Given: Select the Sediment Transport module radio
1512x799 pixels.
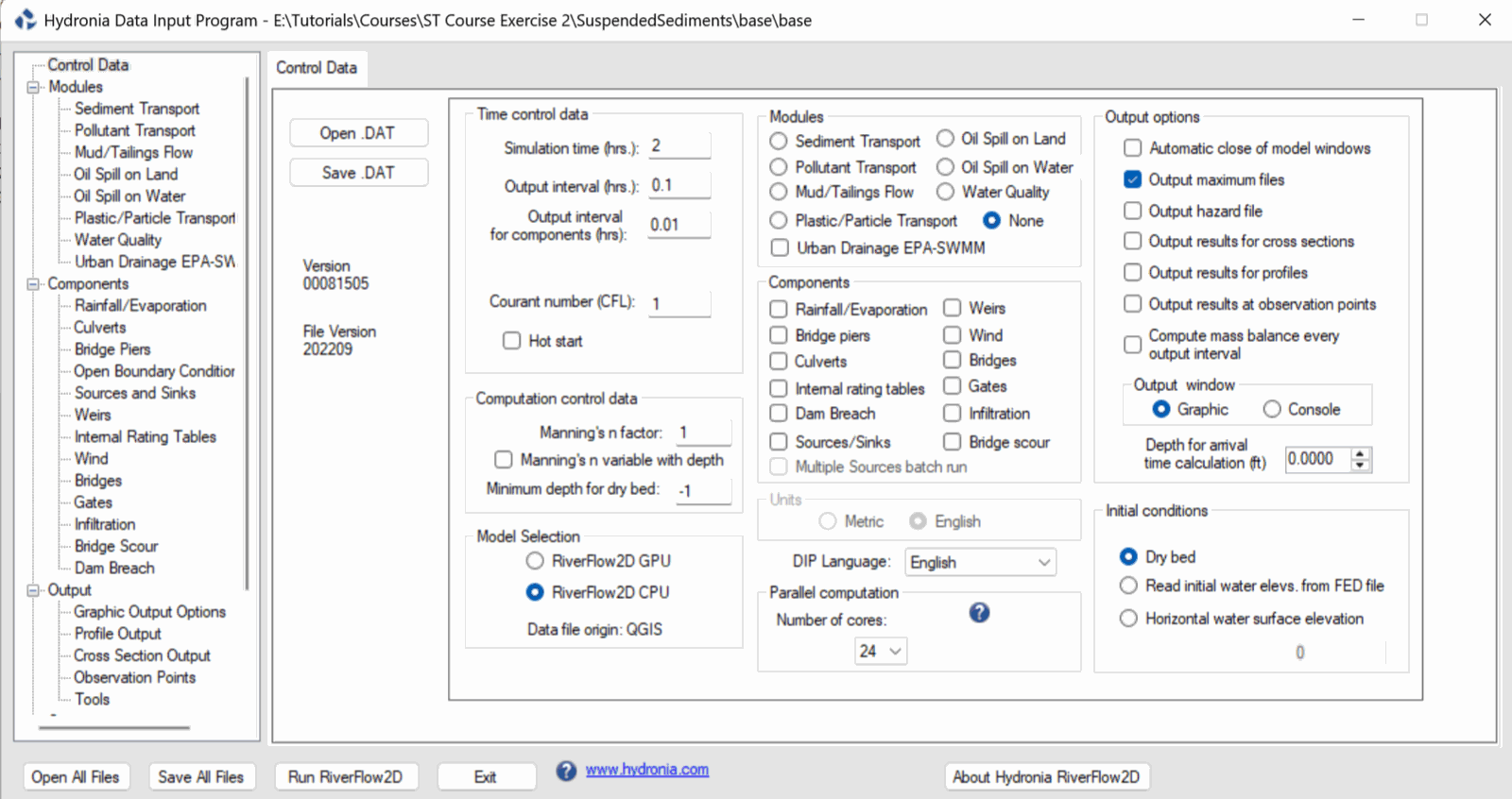Looking at the screenshot, I should coord(779,141).
